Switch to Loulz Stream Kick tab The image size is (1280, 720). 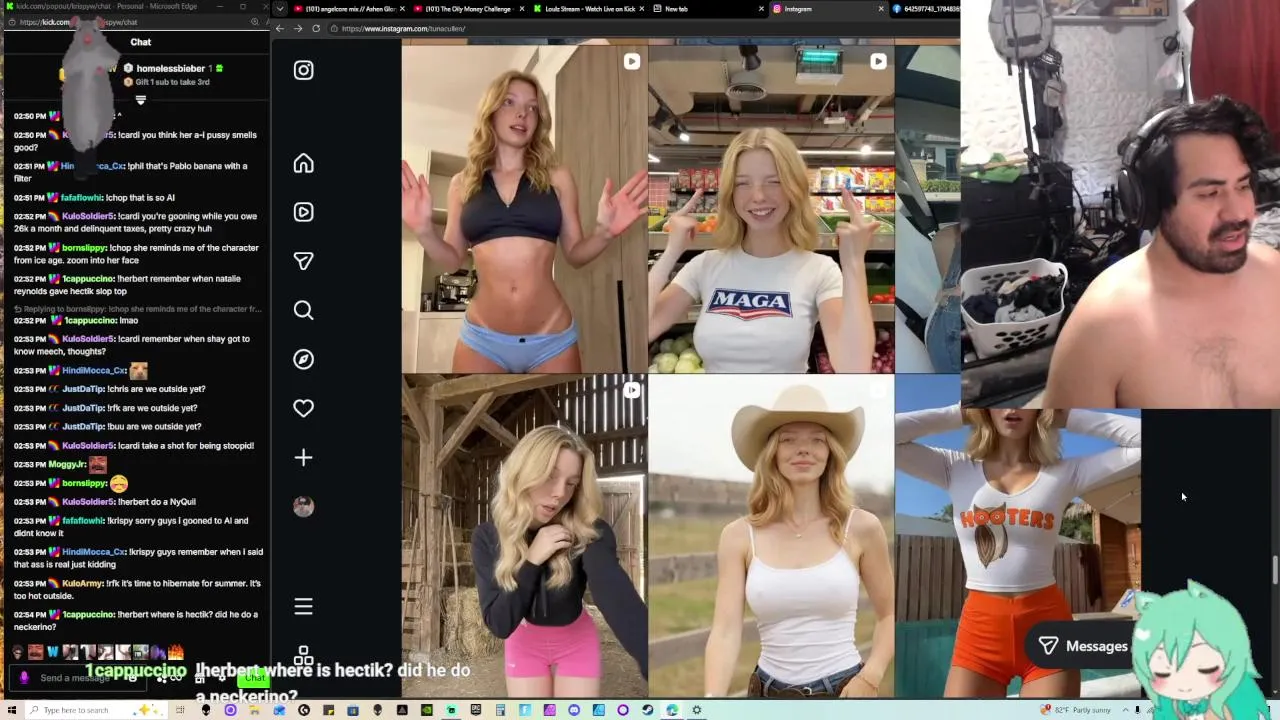pyautogui.click(x=589, y=9)
